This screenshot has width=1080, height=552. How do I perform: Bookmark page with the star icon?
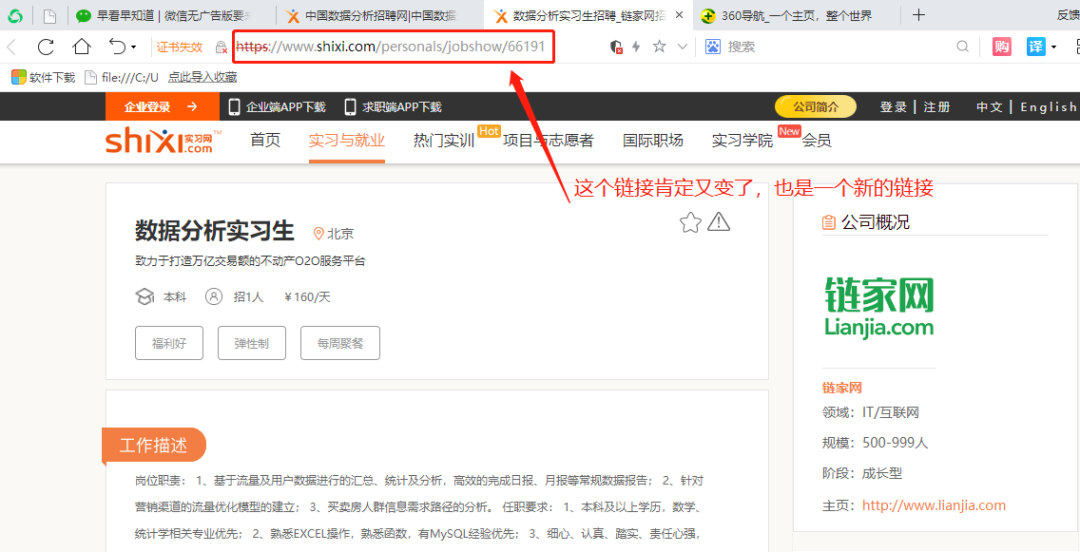pyautogui.click(x=659, y=47)
